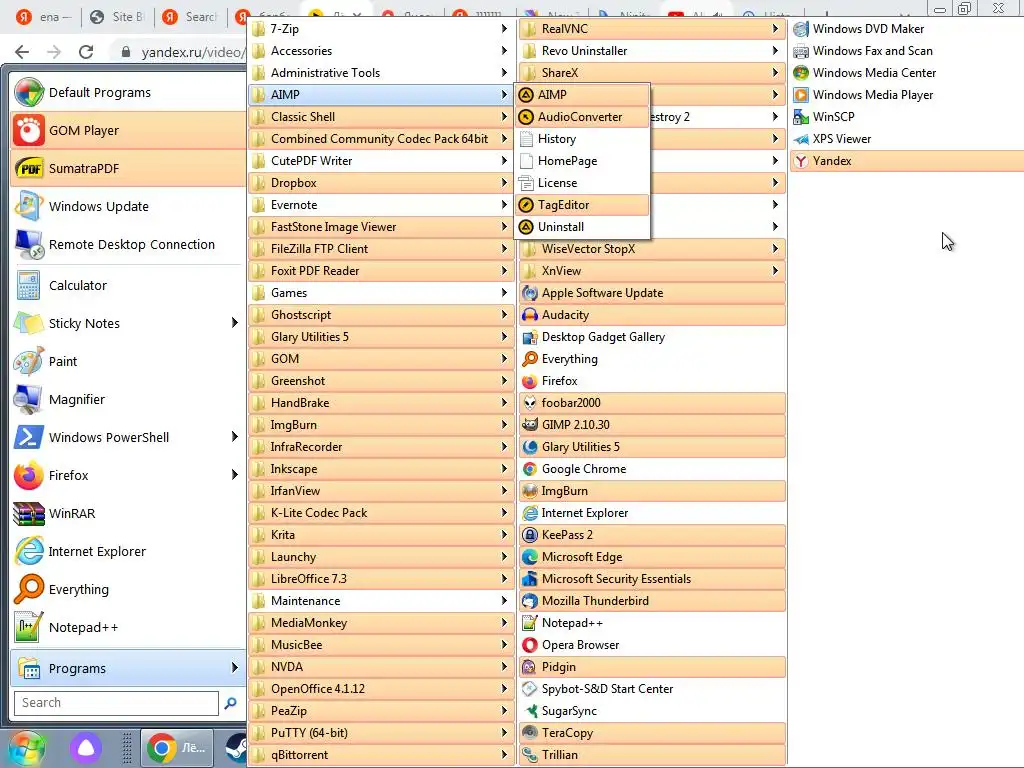Launch Firefox from the programs list
Image resolution: width=1024 pixels, height=768 pixels.
652,381
